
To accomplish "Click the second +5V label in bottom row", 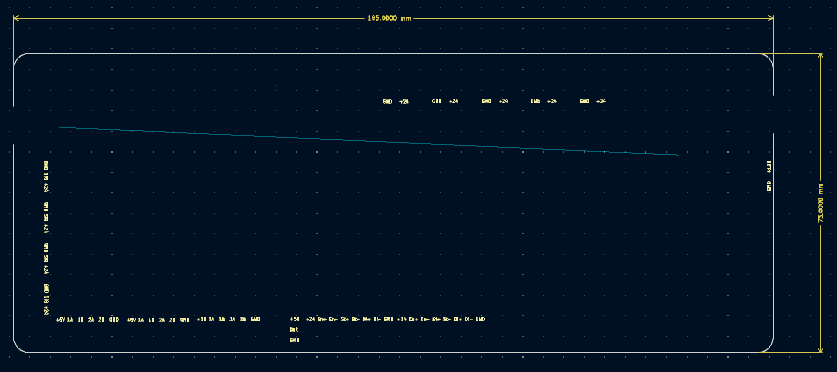I will click(131, 320).
